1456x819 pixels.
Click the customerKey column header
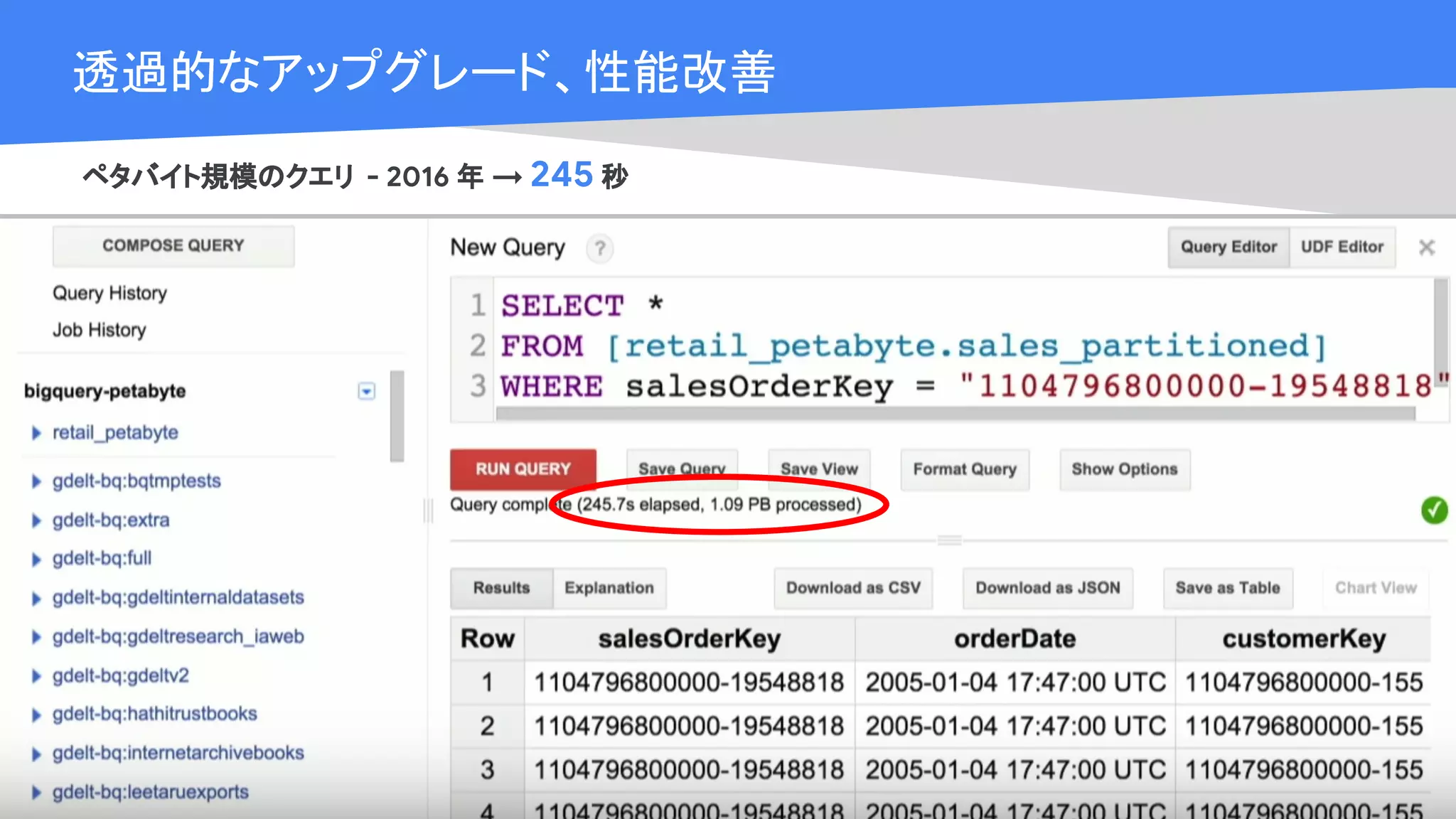point(1303,638)
